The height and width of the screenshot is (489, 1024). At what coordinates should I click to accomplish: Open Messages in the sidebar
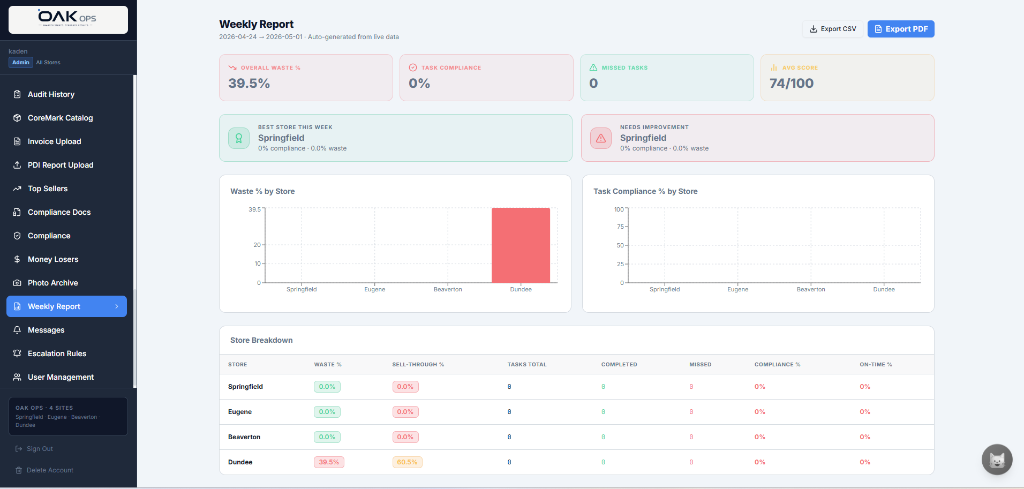point(67,330)
